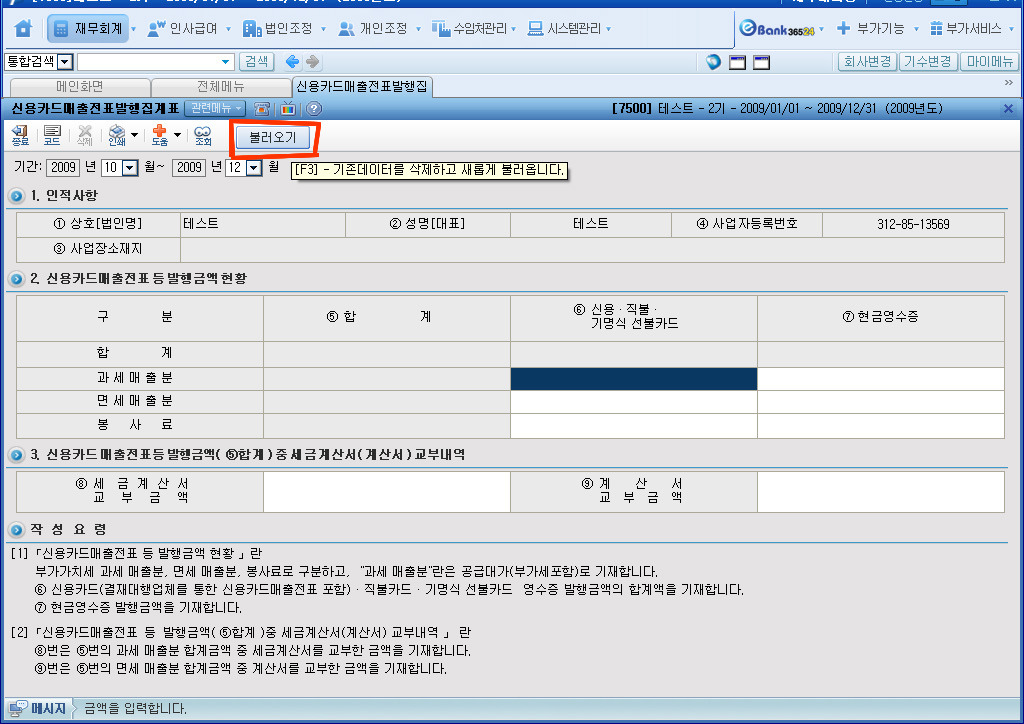Click the 면세매출분 현금영수증 cell

(x=880, y=402)
